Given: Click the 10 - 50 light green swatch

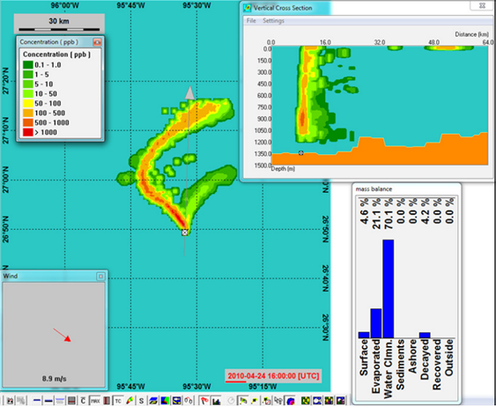Looking at the screenshot, I should [x=28, y=94].
